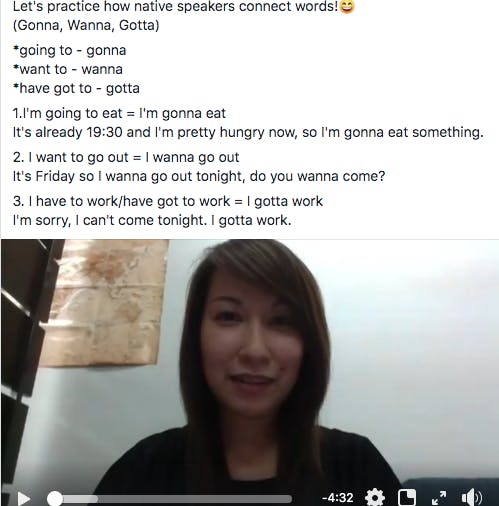The height and width of the screenshot is (506, 499).
Task: Click the -4:32 remaining time label
Action: click(337, 498)
